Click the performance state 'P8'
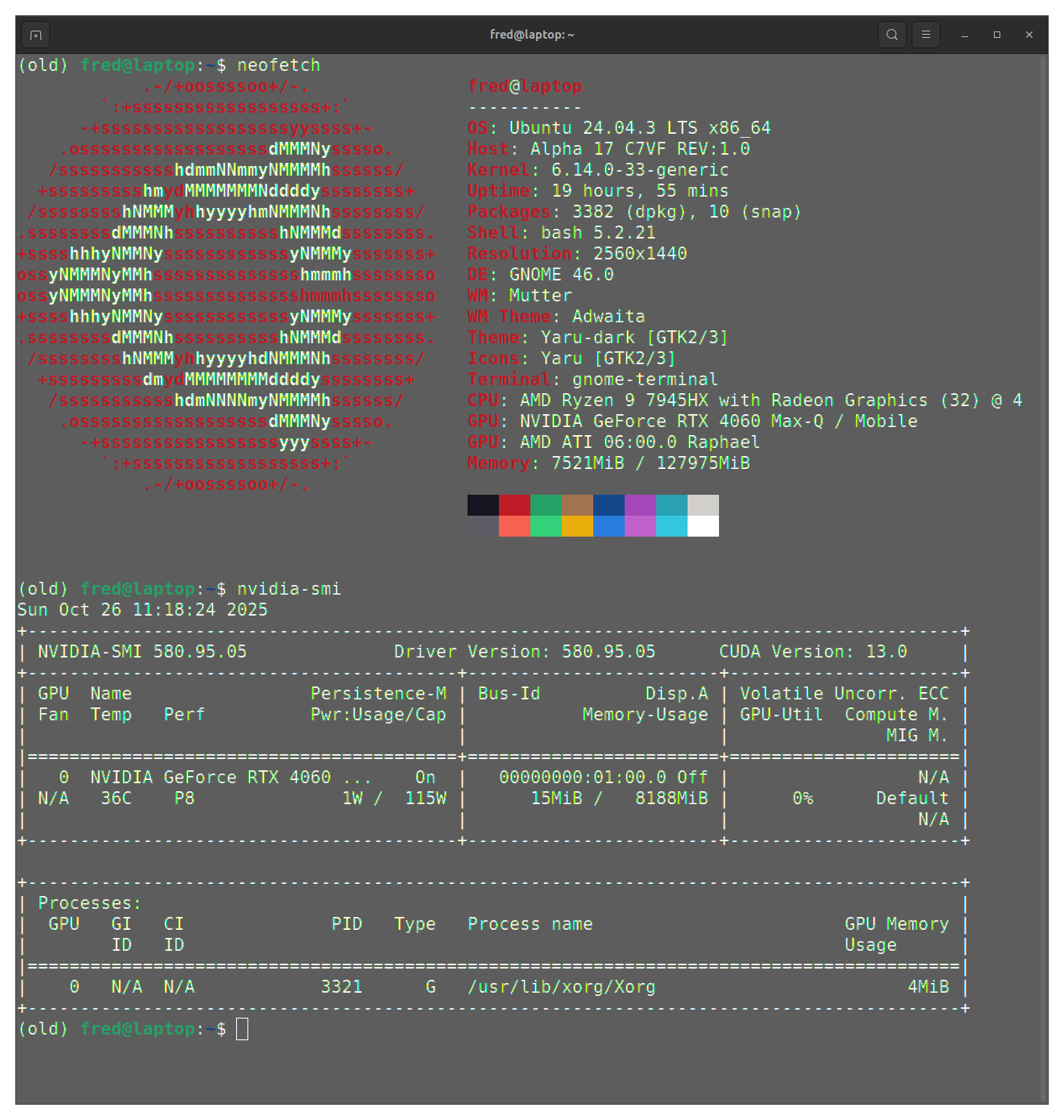The width and height of the screenshot is (1064, 1120). coord(185,799)
